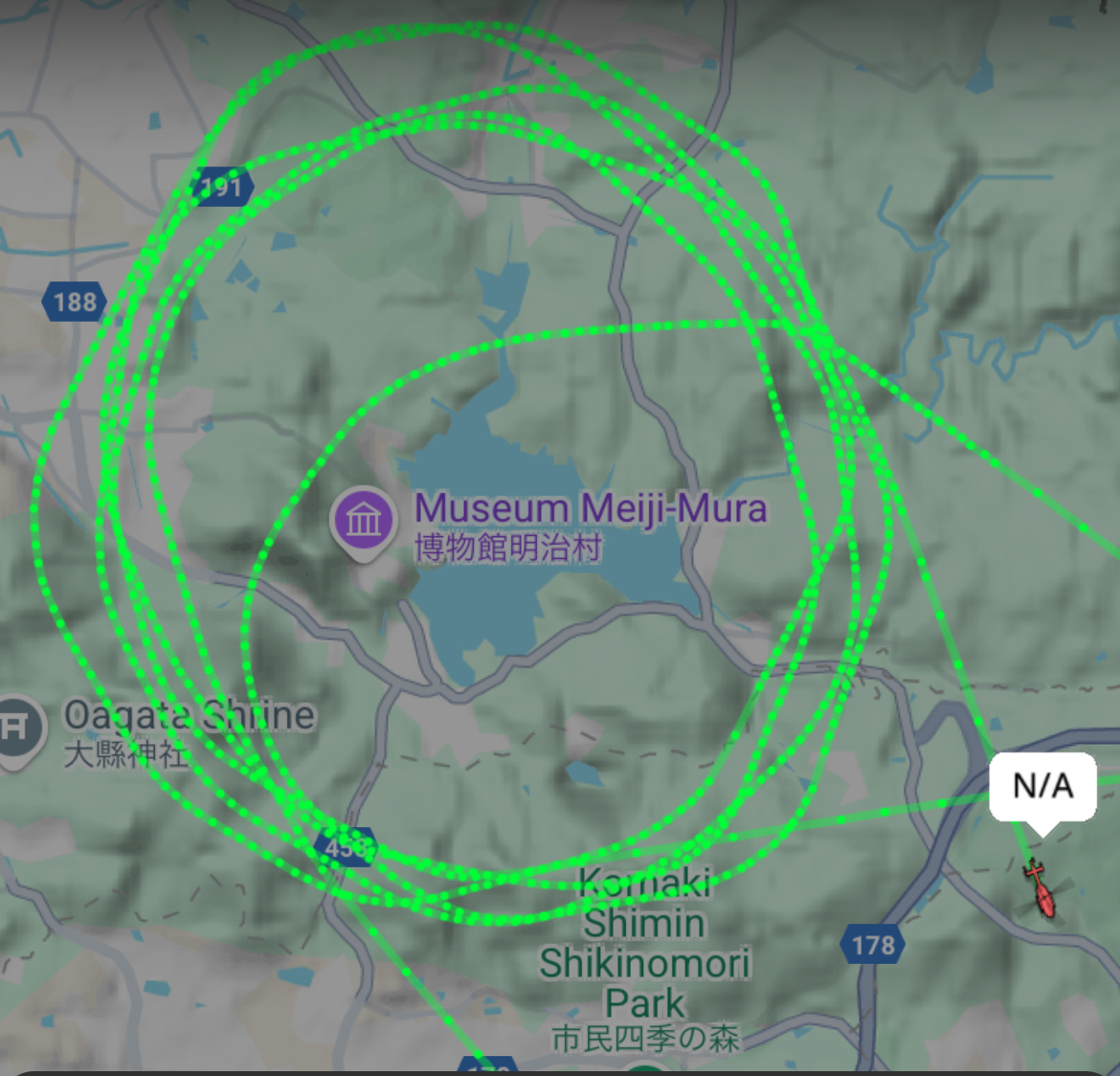This screenshot has width=1120, height=1076.
Task: Click the 大縣神社 Japanese label
Action: pyautogui.click(x=125, y=754)
